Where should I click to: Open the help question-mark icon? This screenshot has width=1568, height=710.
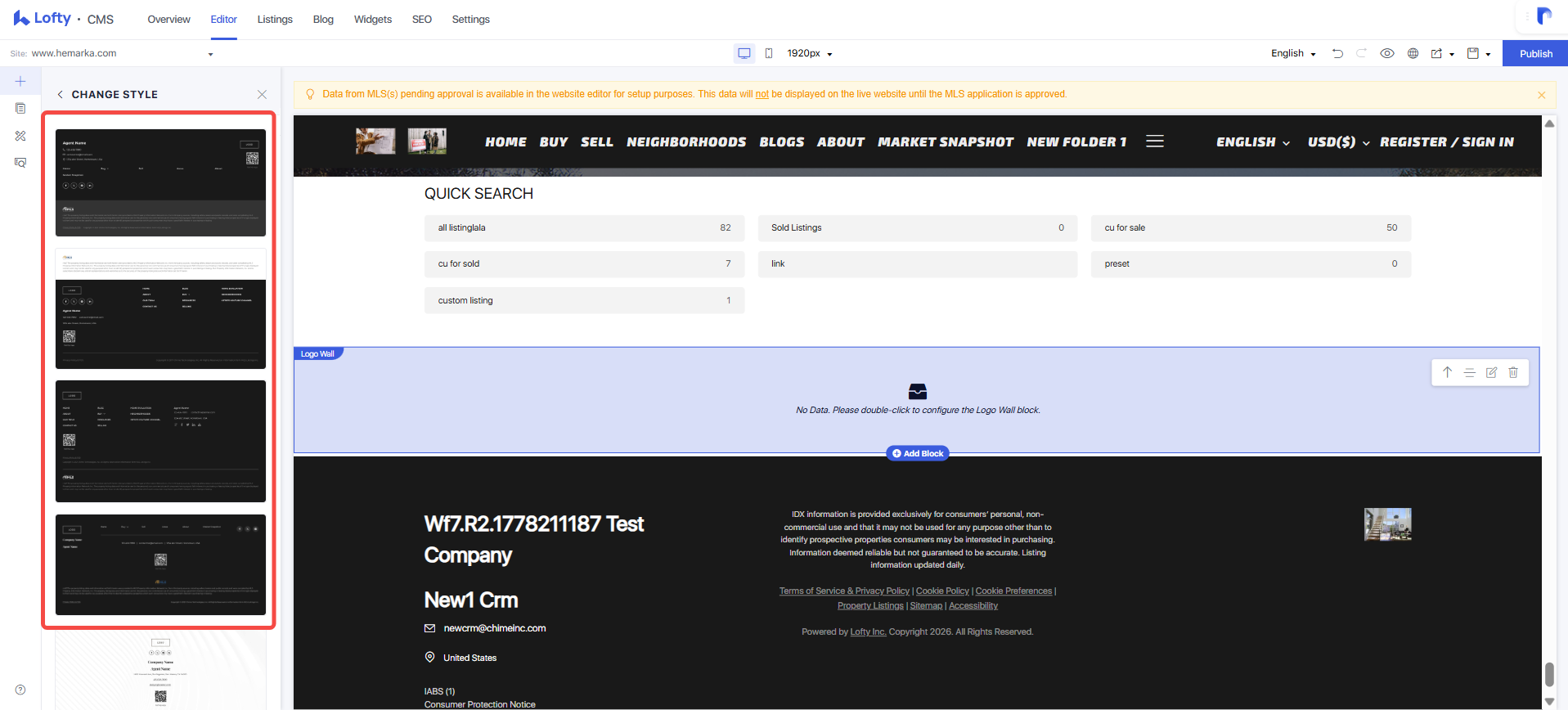(x=20, y=690)
